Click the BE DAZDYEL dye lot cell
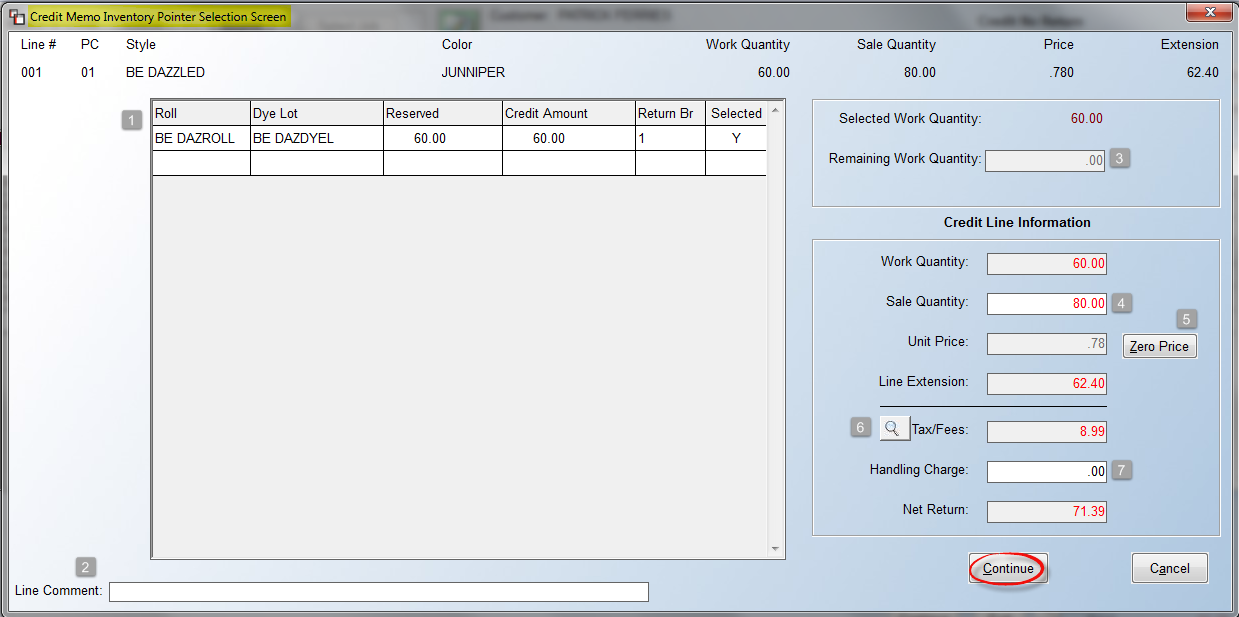Image resolution: width=1239 pixels, height=617 pixels. point(316,138)
